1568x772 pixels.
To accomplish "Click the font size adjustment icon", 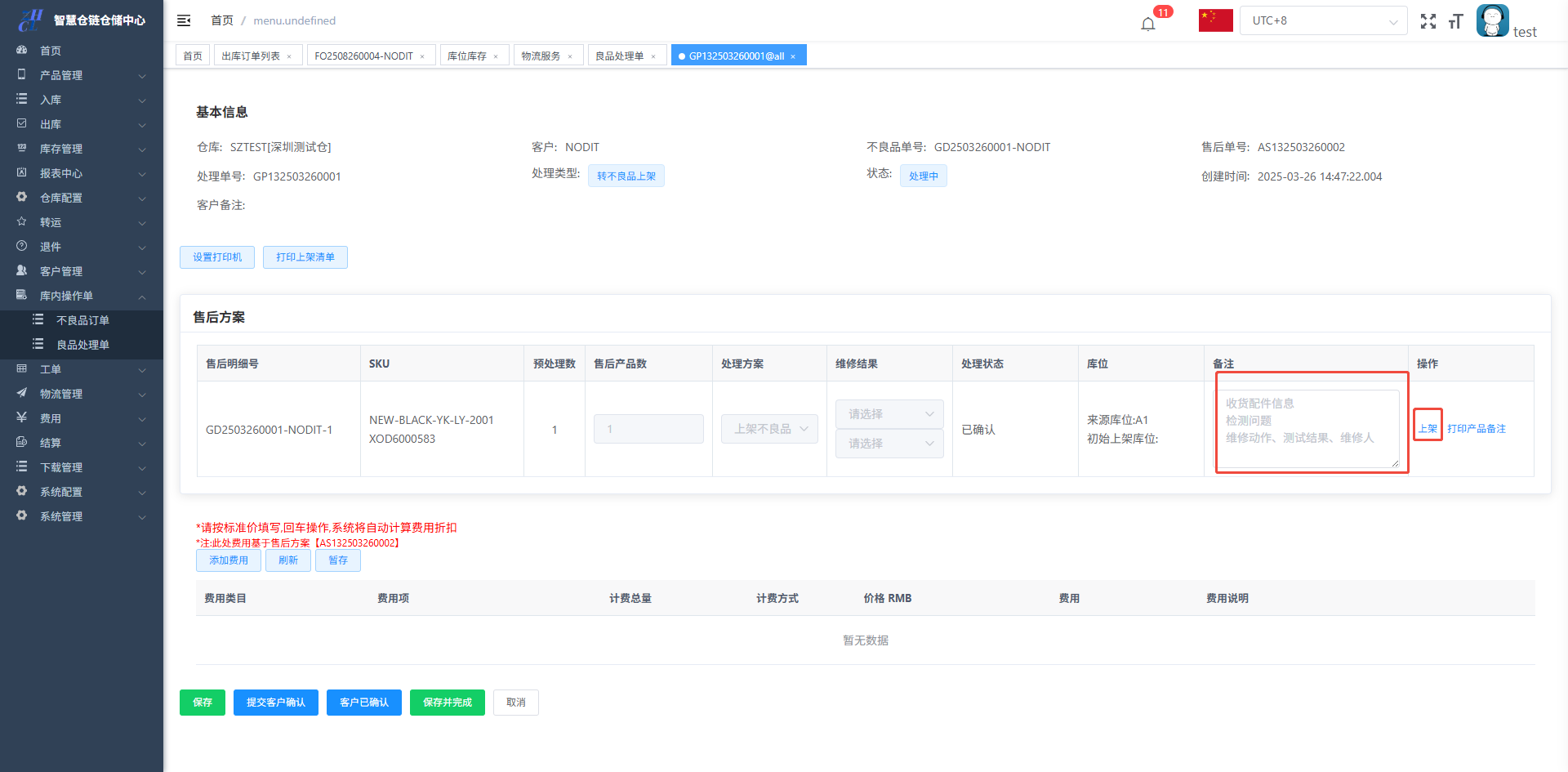I will [x=1455, y=21].
